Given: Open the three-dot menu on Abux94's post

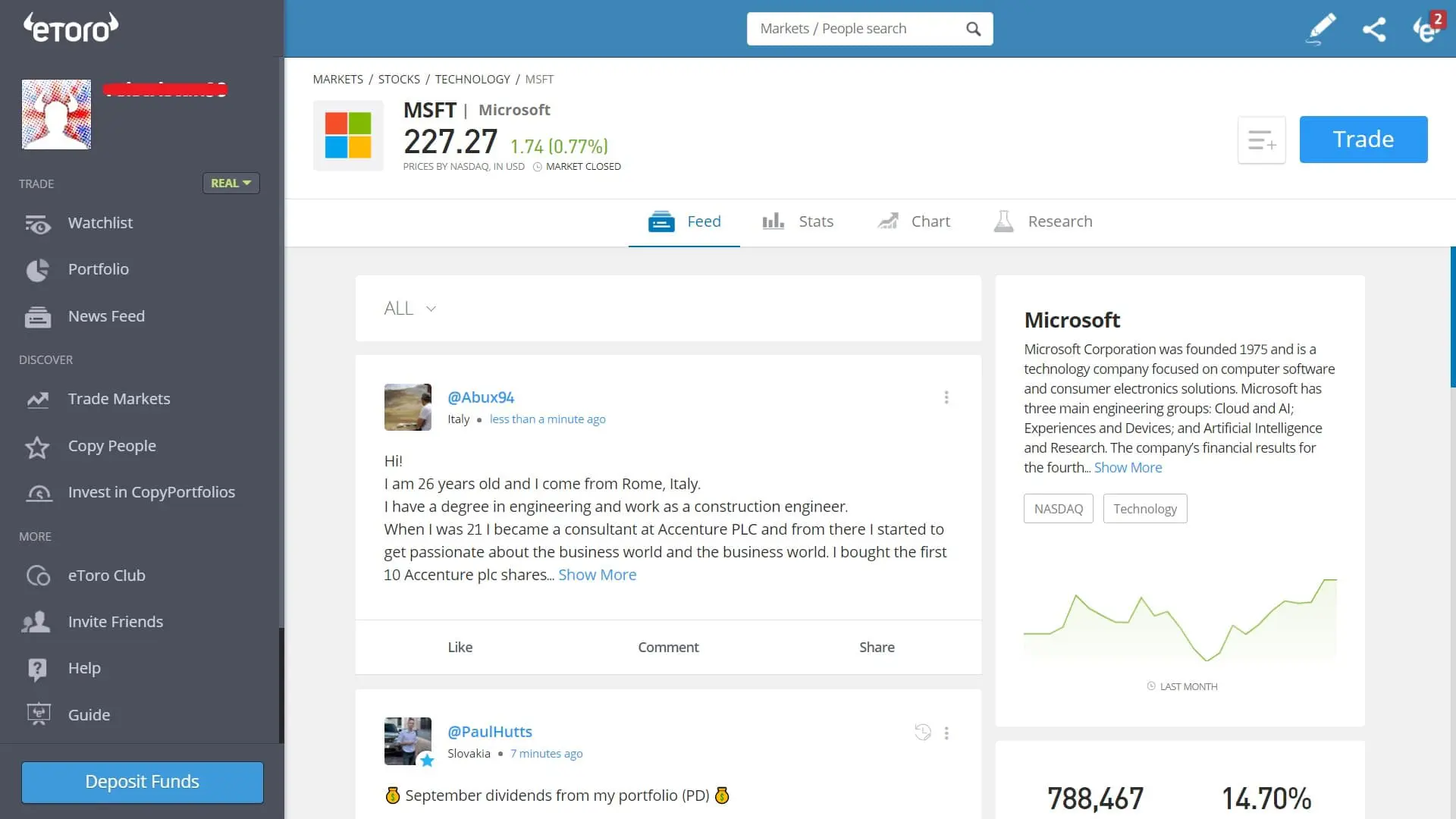Looking at the screenshot, I should pos(946,397).
